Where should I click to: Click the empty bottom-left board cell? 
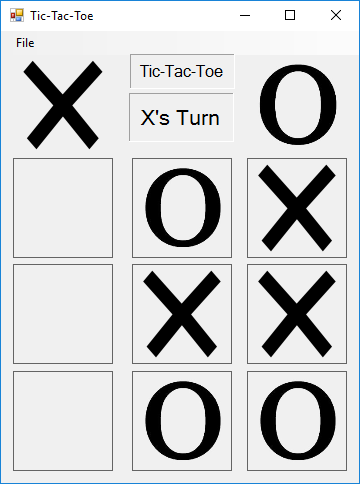[63, 421]
